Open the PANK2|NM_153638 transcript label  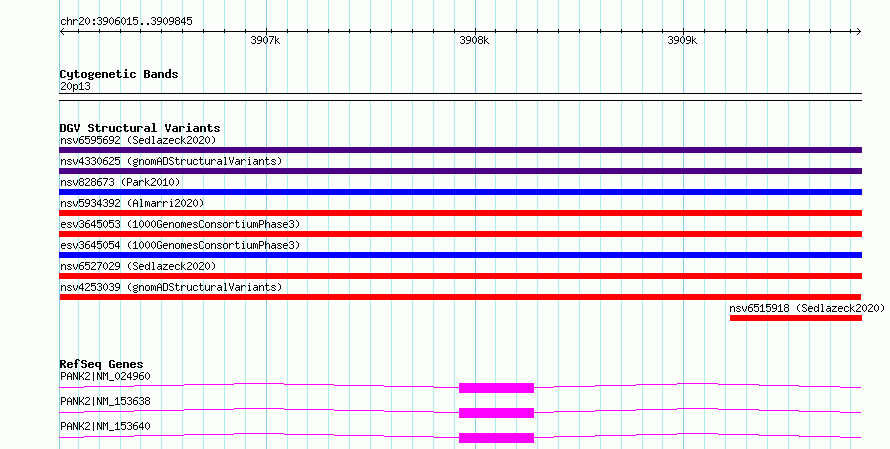tap(105, 401)
